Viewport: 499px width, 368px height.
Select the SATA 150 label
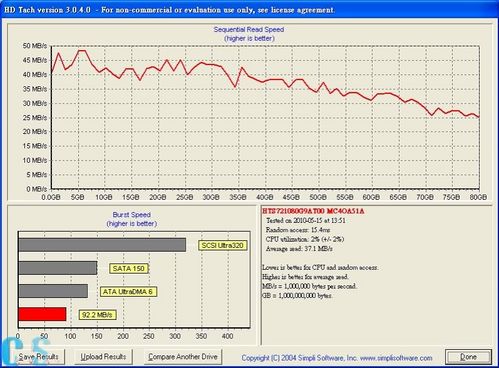(x=129, y=269)
